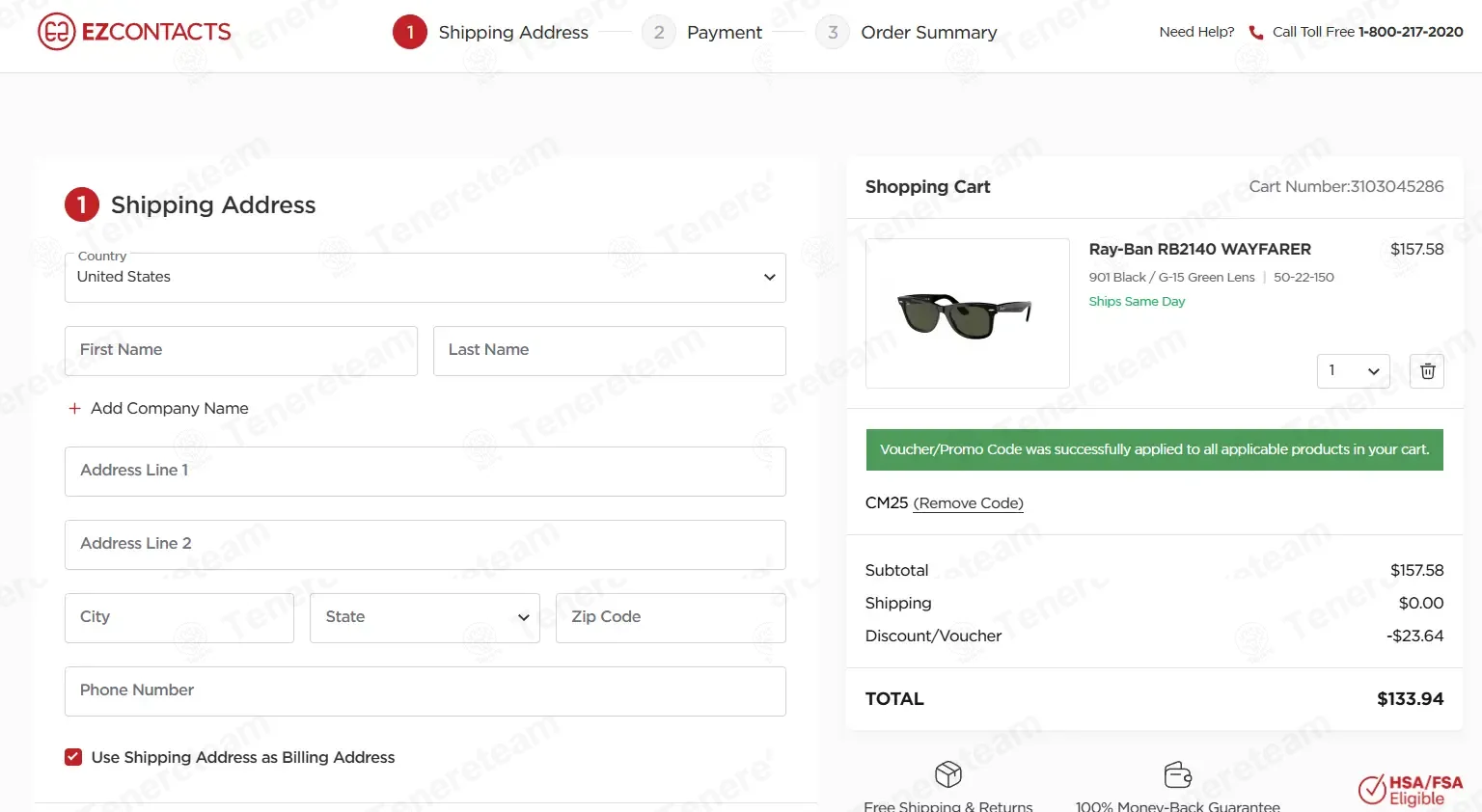Viewport: 1482px width, 812px height.
Task: Click the Free Shipping & Returns box icon
Action: [948, 774]
